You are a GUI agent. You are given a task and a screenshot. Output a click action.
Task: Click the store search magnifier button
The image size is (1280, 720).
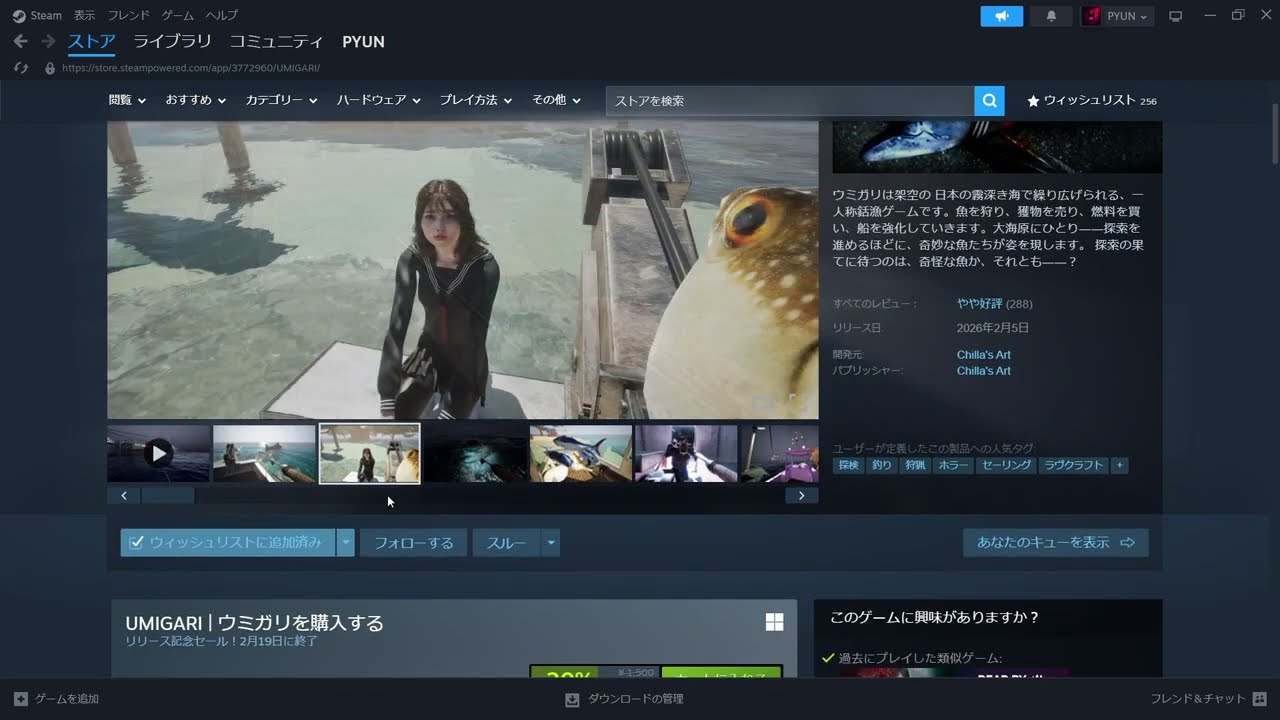[989, 100]
